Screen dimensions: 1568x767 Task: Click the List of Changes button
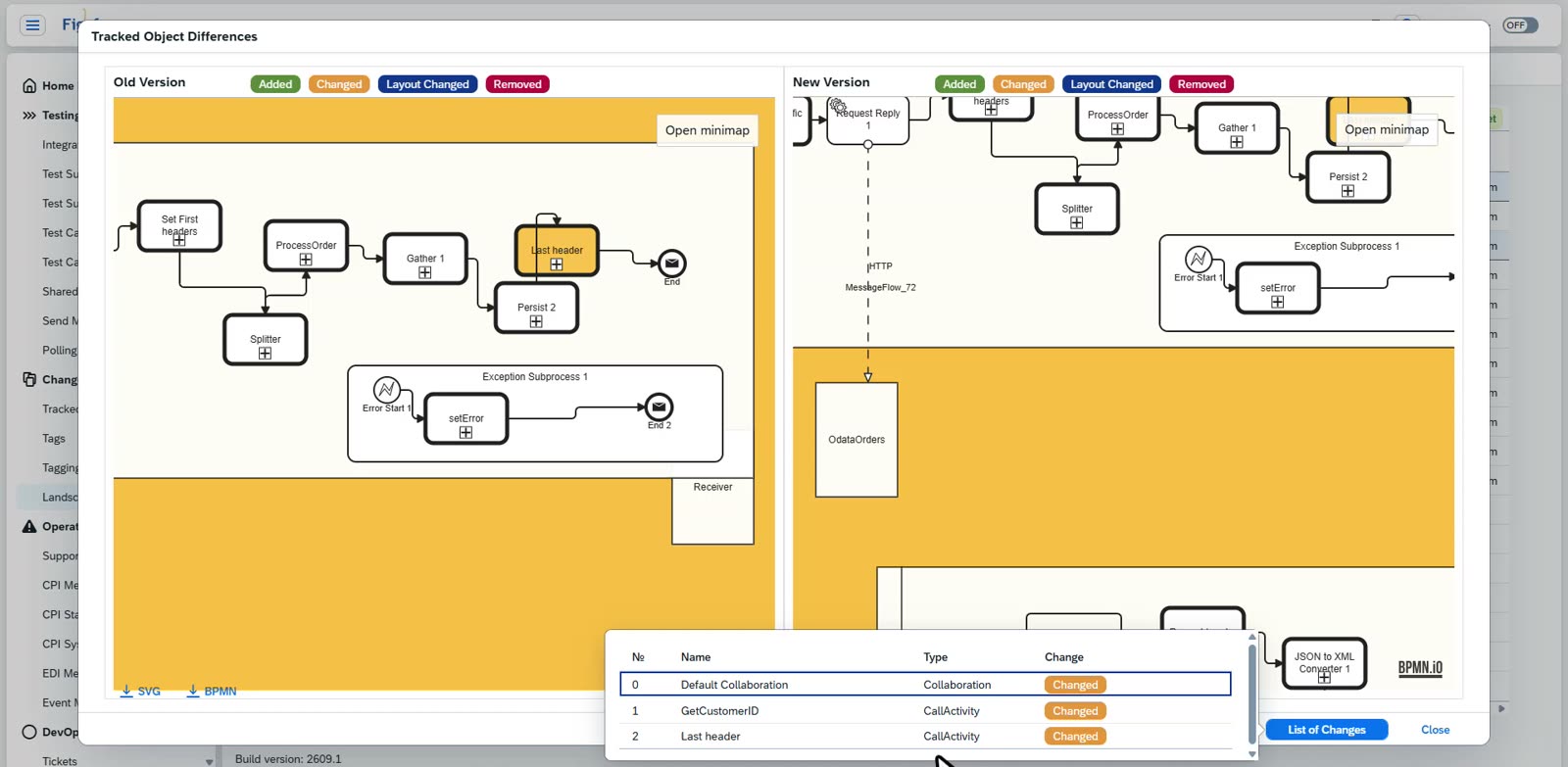click(1327, 730)
